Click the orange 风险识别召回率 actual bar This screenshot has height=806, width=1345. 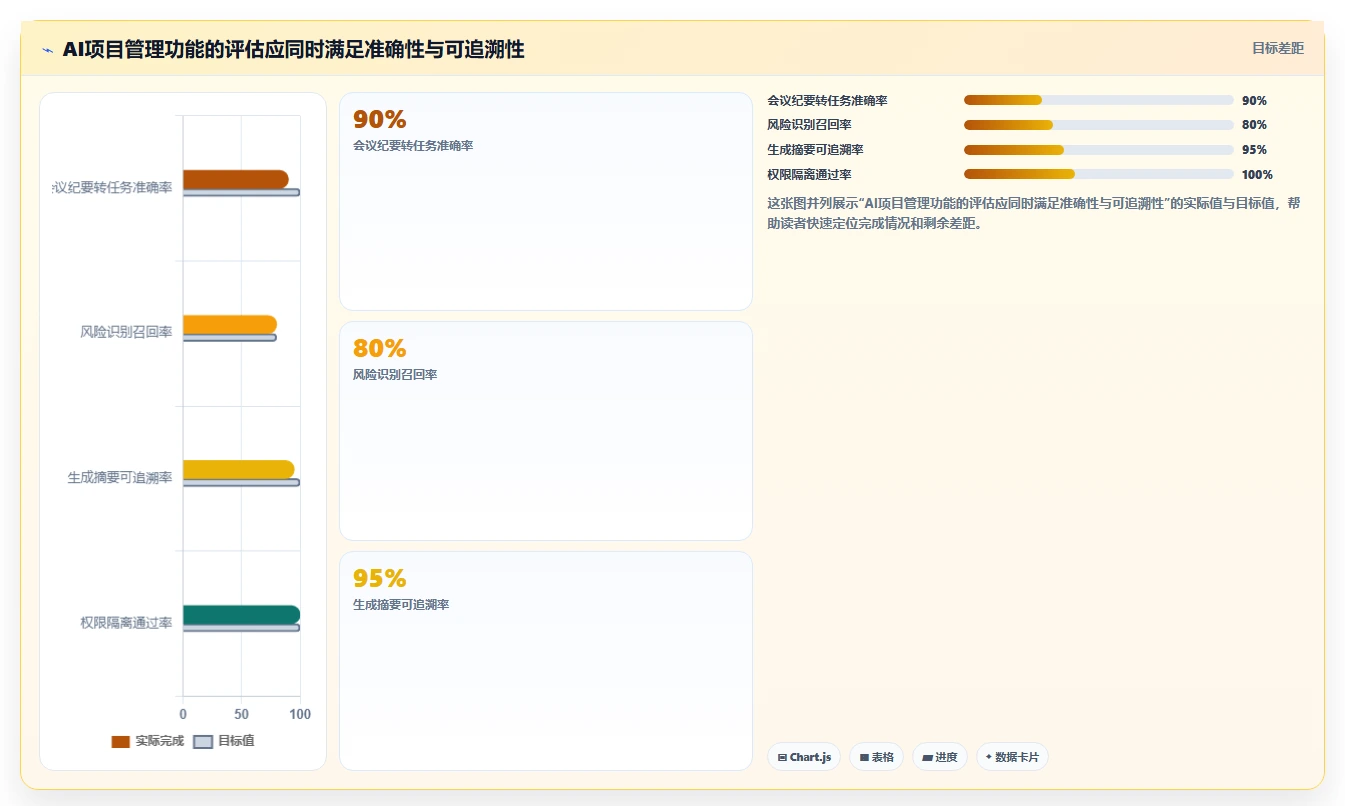click(x=230, y=324)
